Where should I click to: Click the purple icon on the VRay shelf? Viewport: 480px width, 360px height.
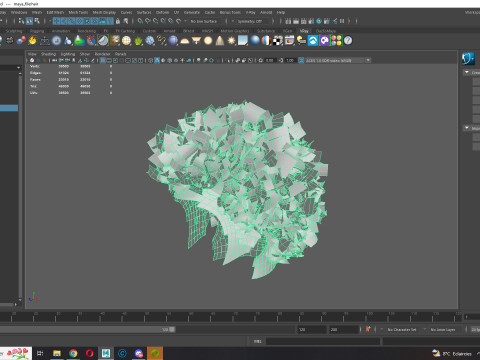pos(324,41)
